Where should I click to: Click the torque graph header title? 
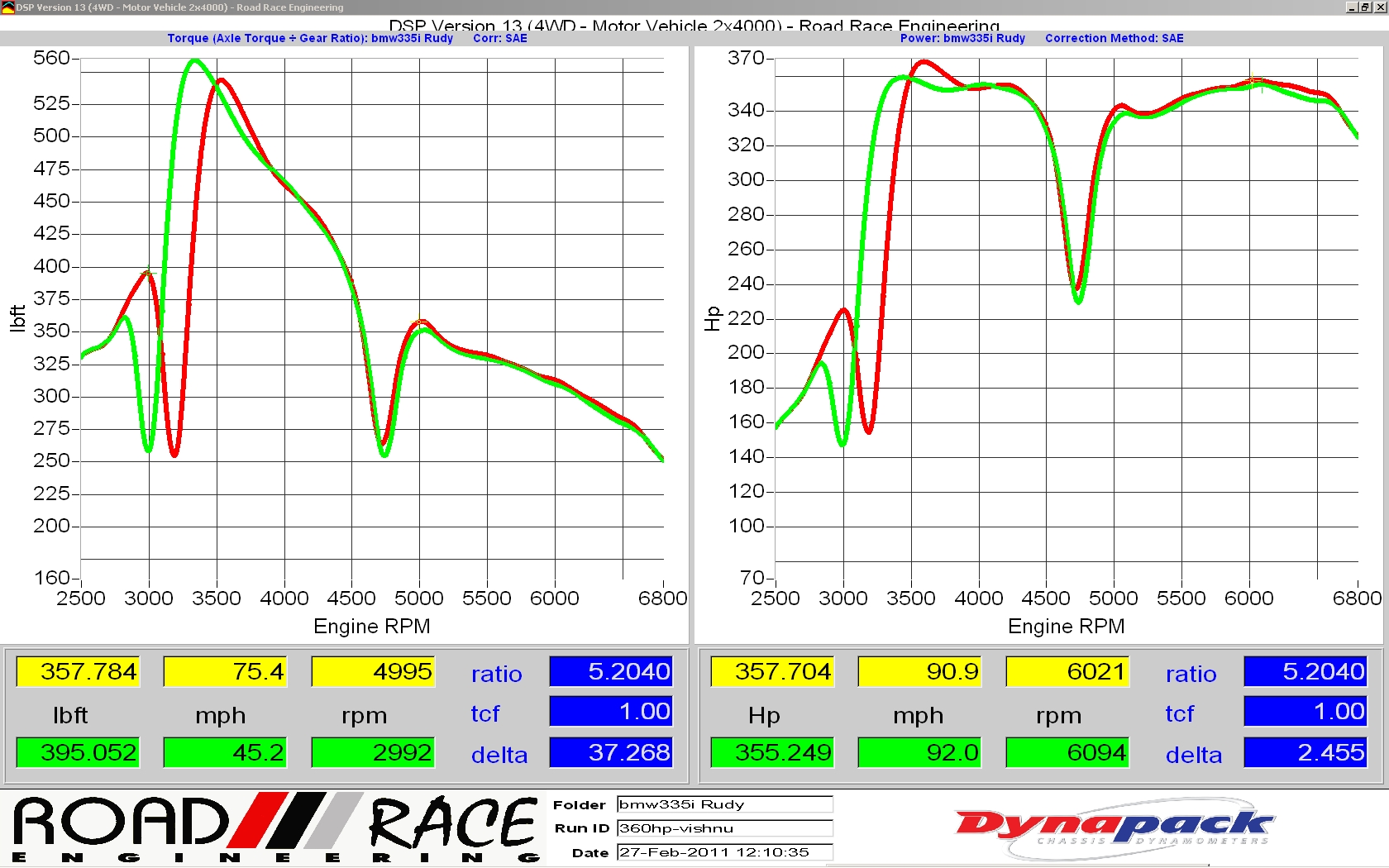[x=310, y=38]
